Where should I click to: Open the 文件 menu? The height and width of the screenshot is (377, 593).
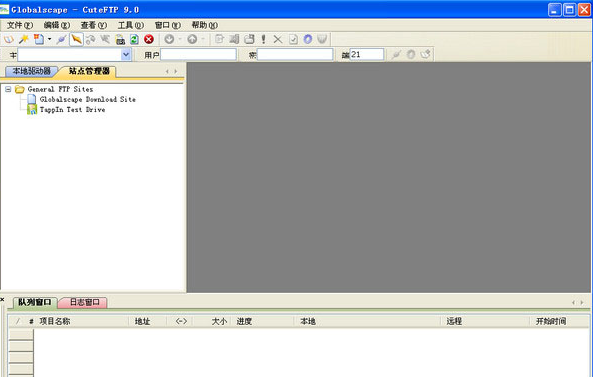(x=20, y=25)
